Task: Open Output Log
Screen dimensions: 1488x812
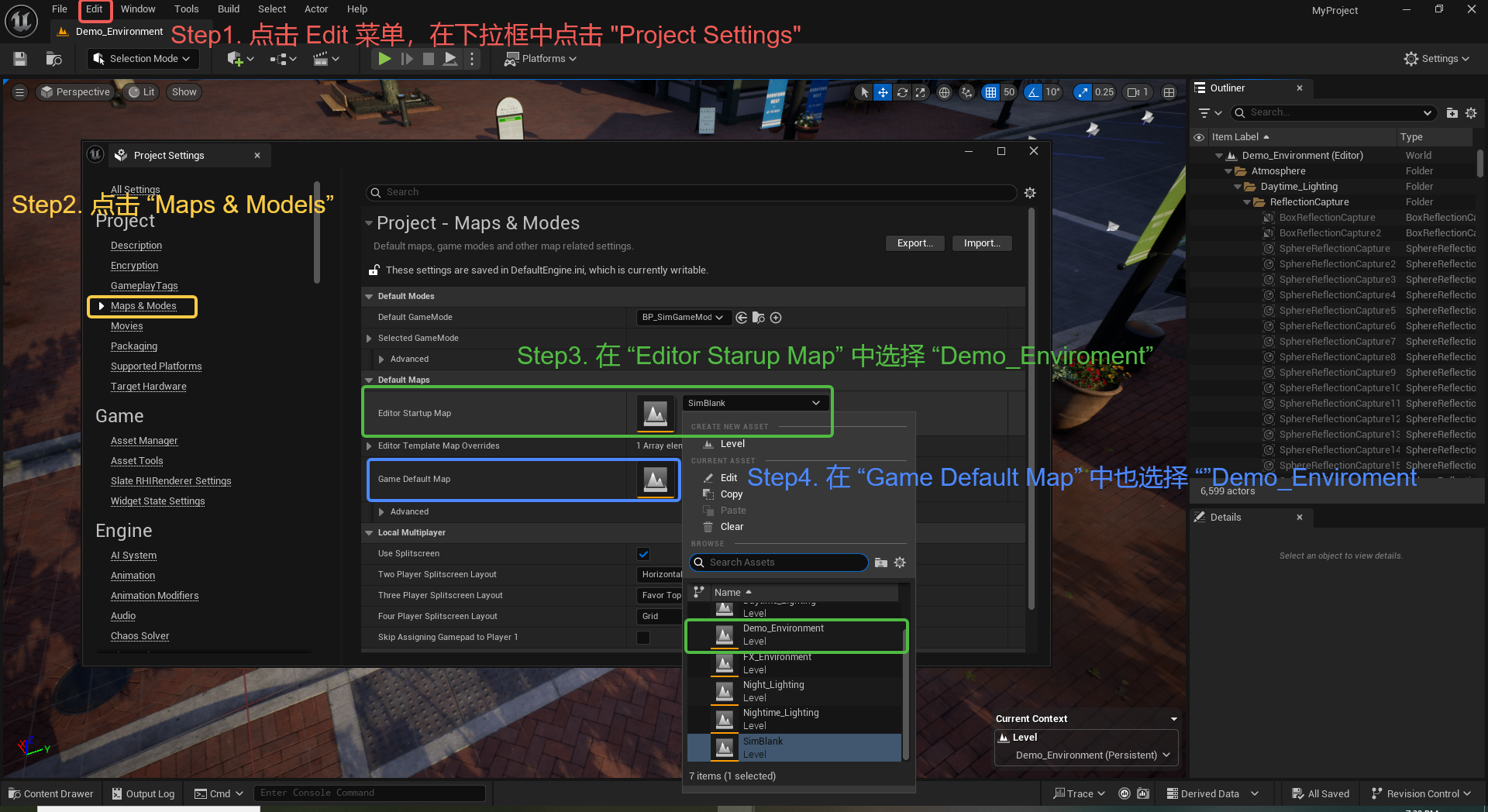Action: [x=143, y=793]
